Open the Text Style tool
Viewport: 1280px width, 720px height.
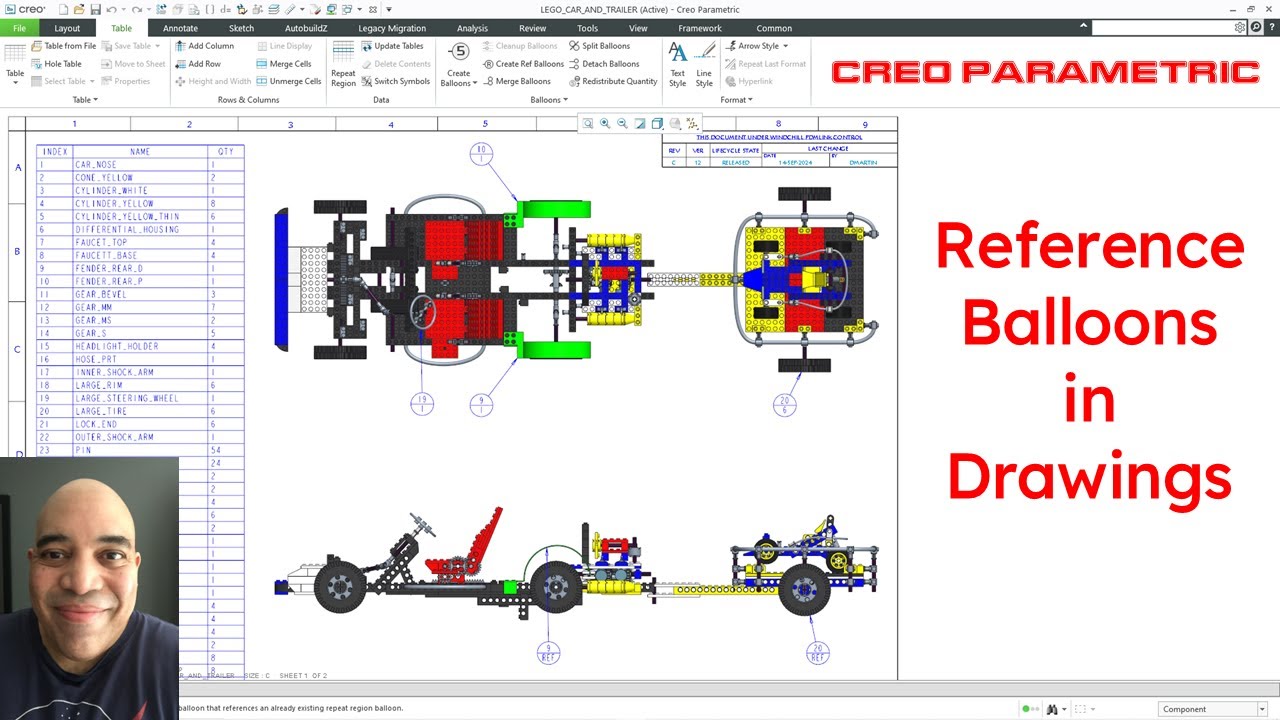677,64
